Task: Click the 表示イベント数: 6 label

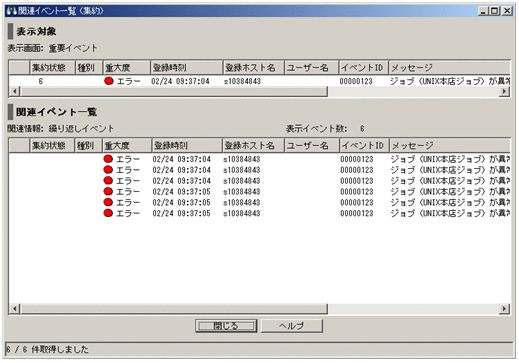Action: [x=325, y=128]
